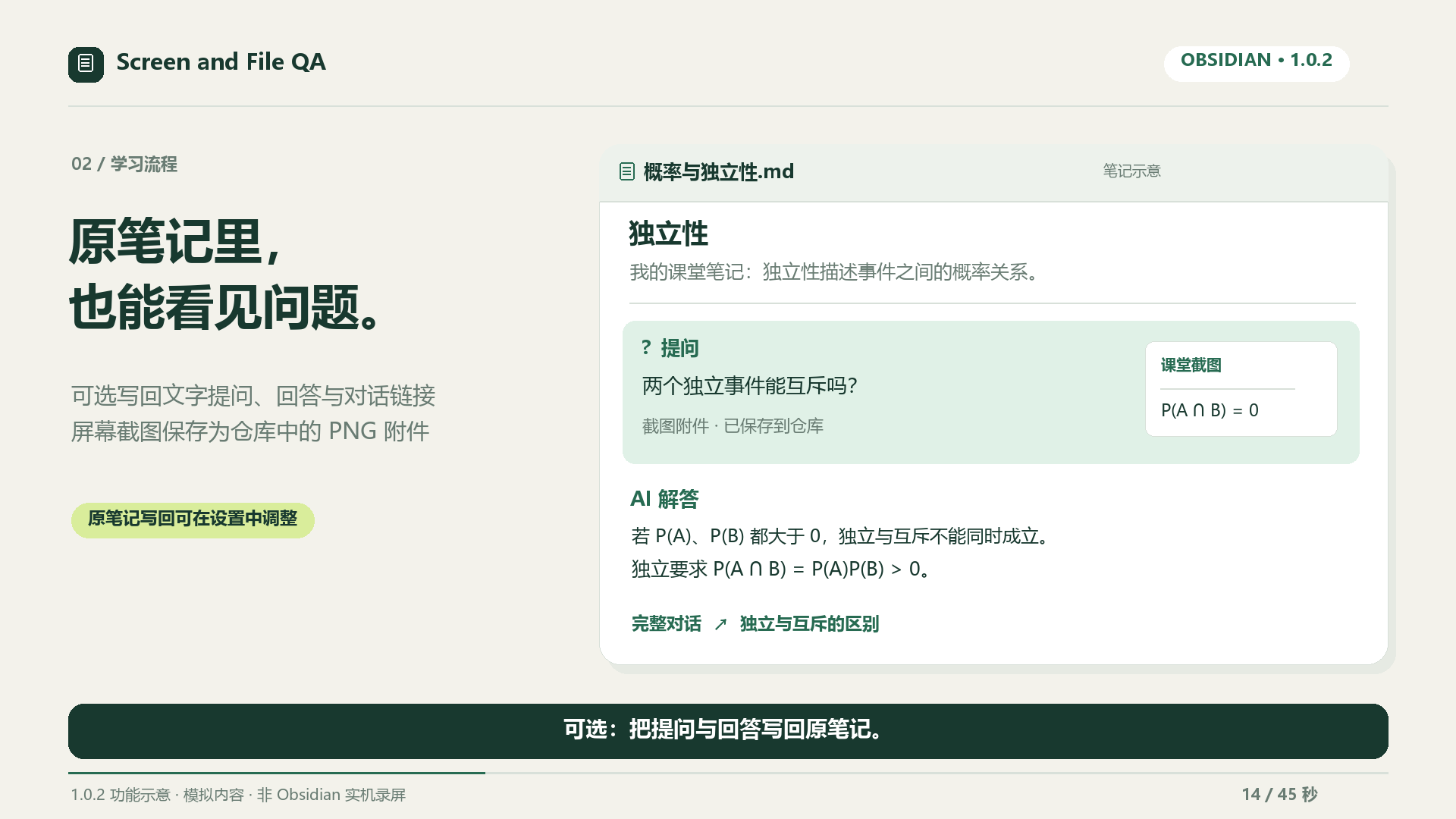This screenshot has height=819, width=1456.
Task: Click the arrow icon after 完整对话
Action: (720, 624)
